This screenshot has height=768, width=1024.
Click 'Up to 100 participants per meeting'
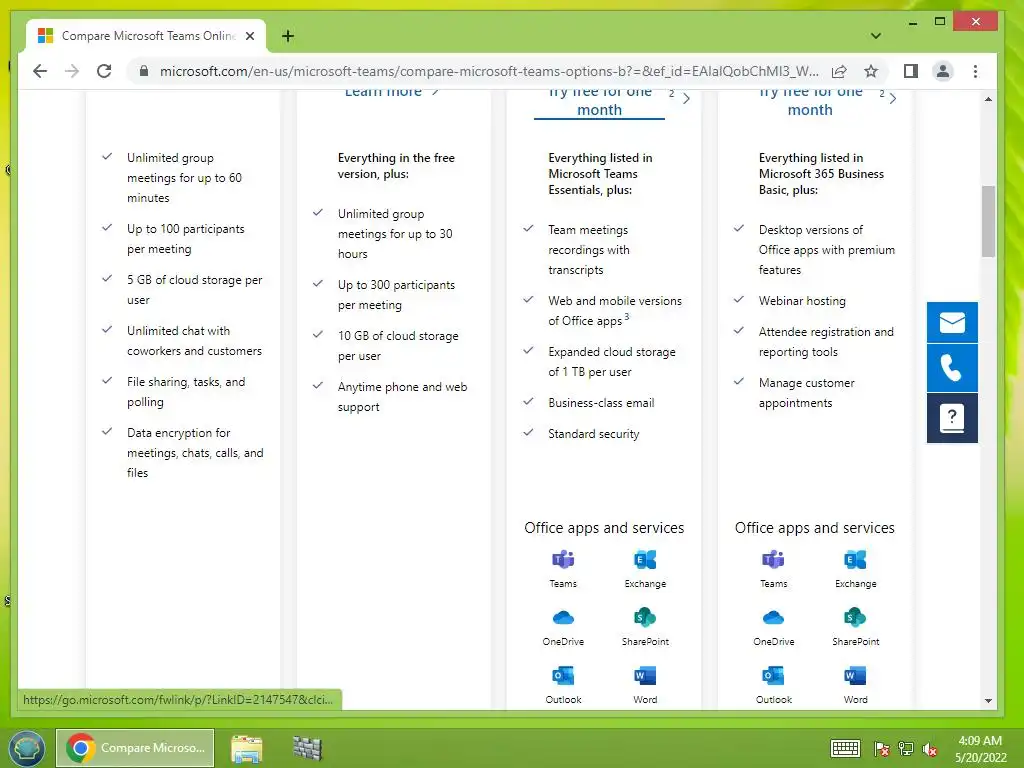185,239
